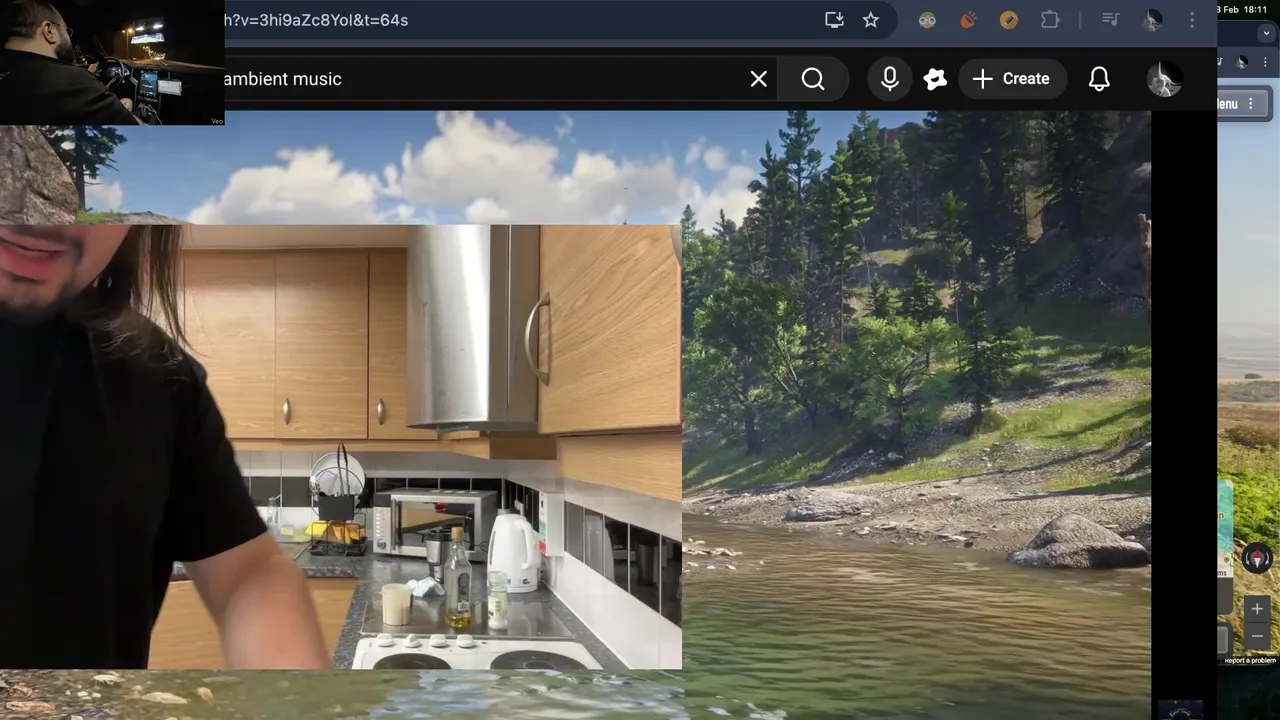Viewport: 1280px width, 720px height.
Task: Zoom out with minus in map window
Action: [1257, 635]
